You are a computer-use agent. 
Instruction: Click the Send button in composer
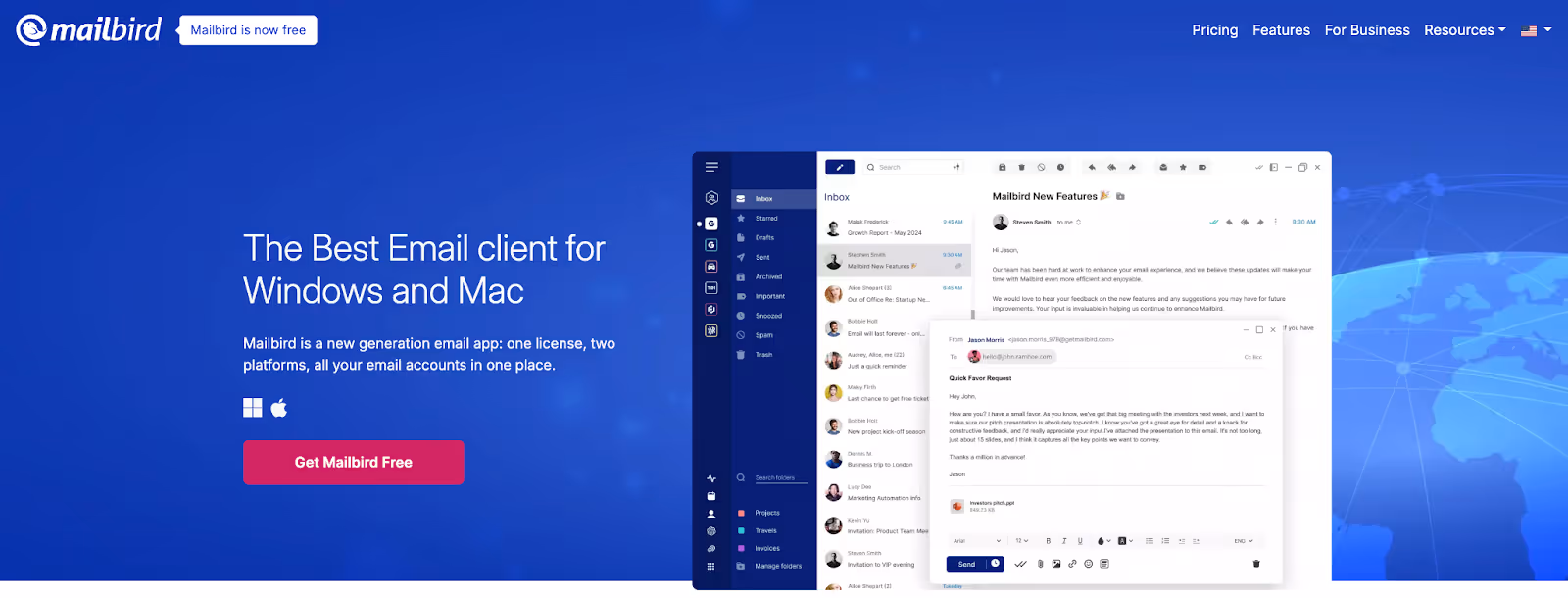pos(966,564)
